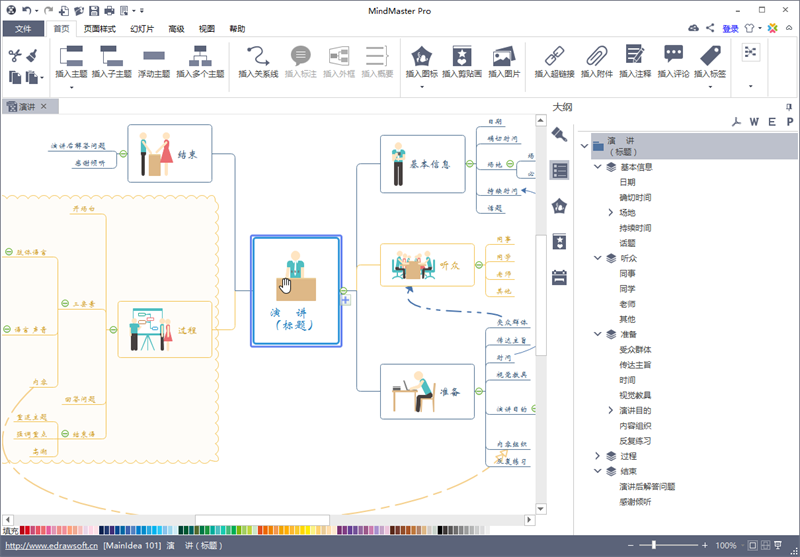
Task: Click the cloud upload icon
Action: [x=693, y=28]
